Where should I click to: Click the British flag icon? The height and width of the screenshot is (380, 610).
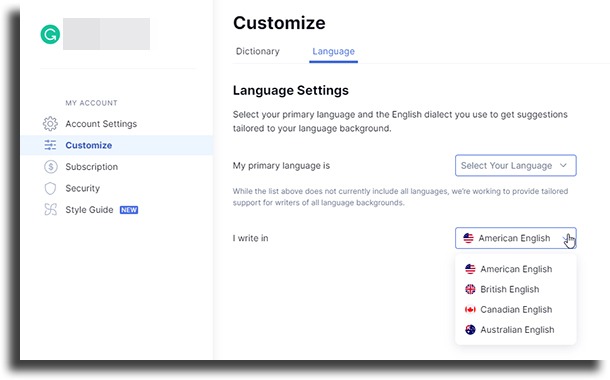[x=470, y=289]
